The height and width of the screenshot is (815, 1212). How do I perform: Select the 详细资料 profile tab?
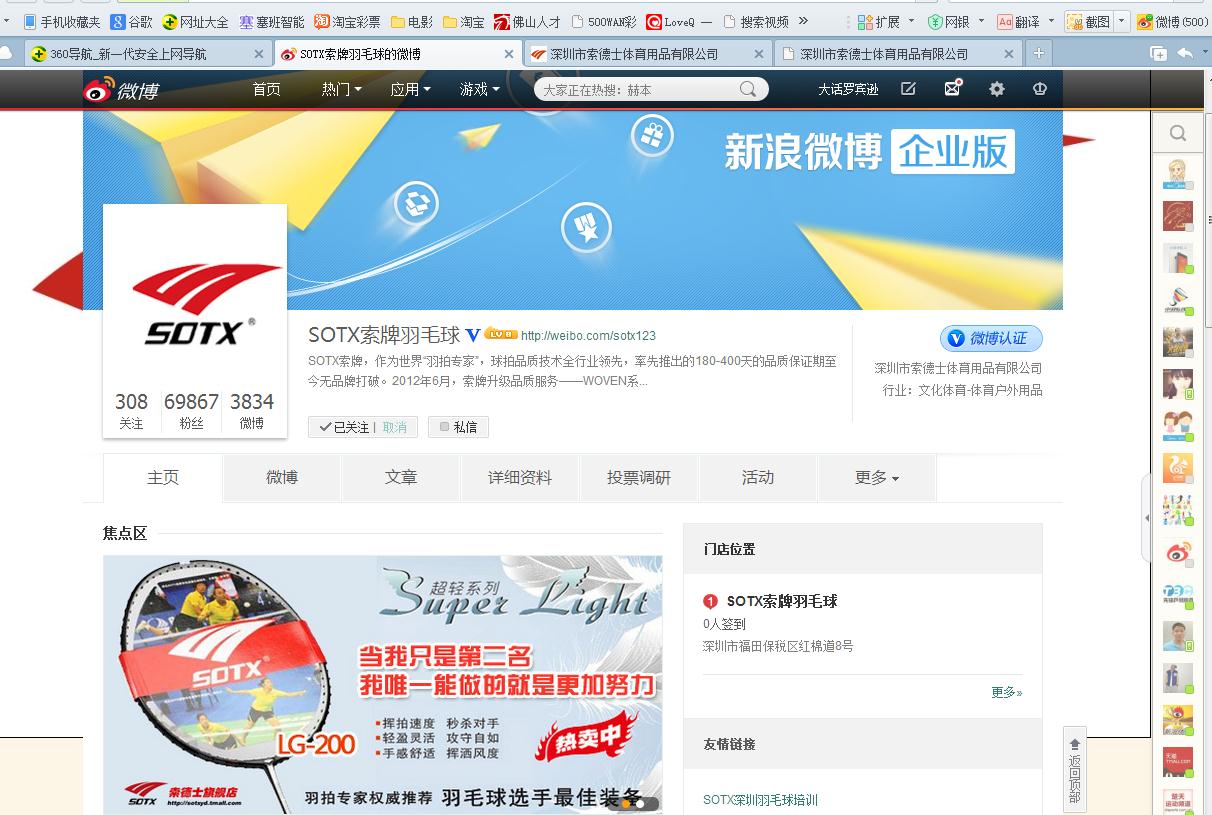coord(520,478)
